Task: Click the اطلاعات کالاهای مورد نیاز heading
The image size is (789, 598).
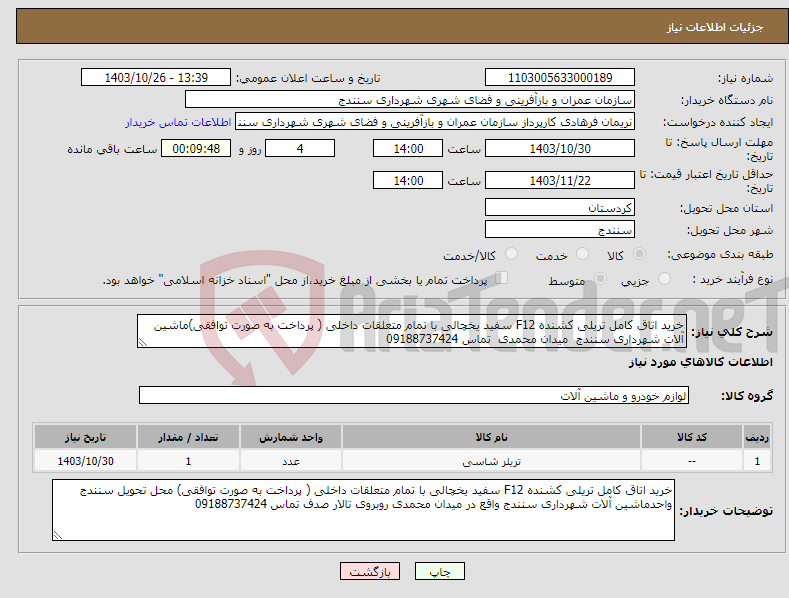Action: [x=700, y=362]
